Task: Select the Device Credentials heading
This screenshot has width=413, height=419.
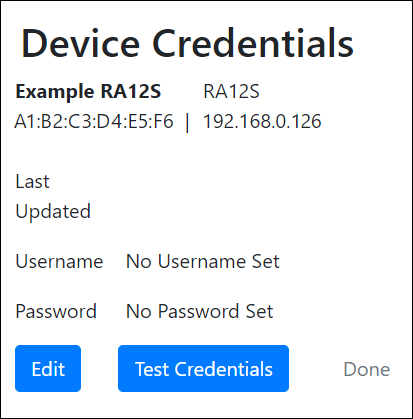Action: coord(187,44)
